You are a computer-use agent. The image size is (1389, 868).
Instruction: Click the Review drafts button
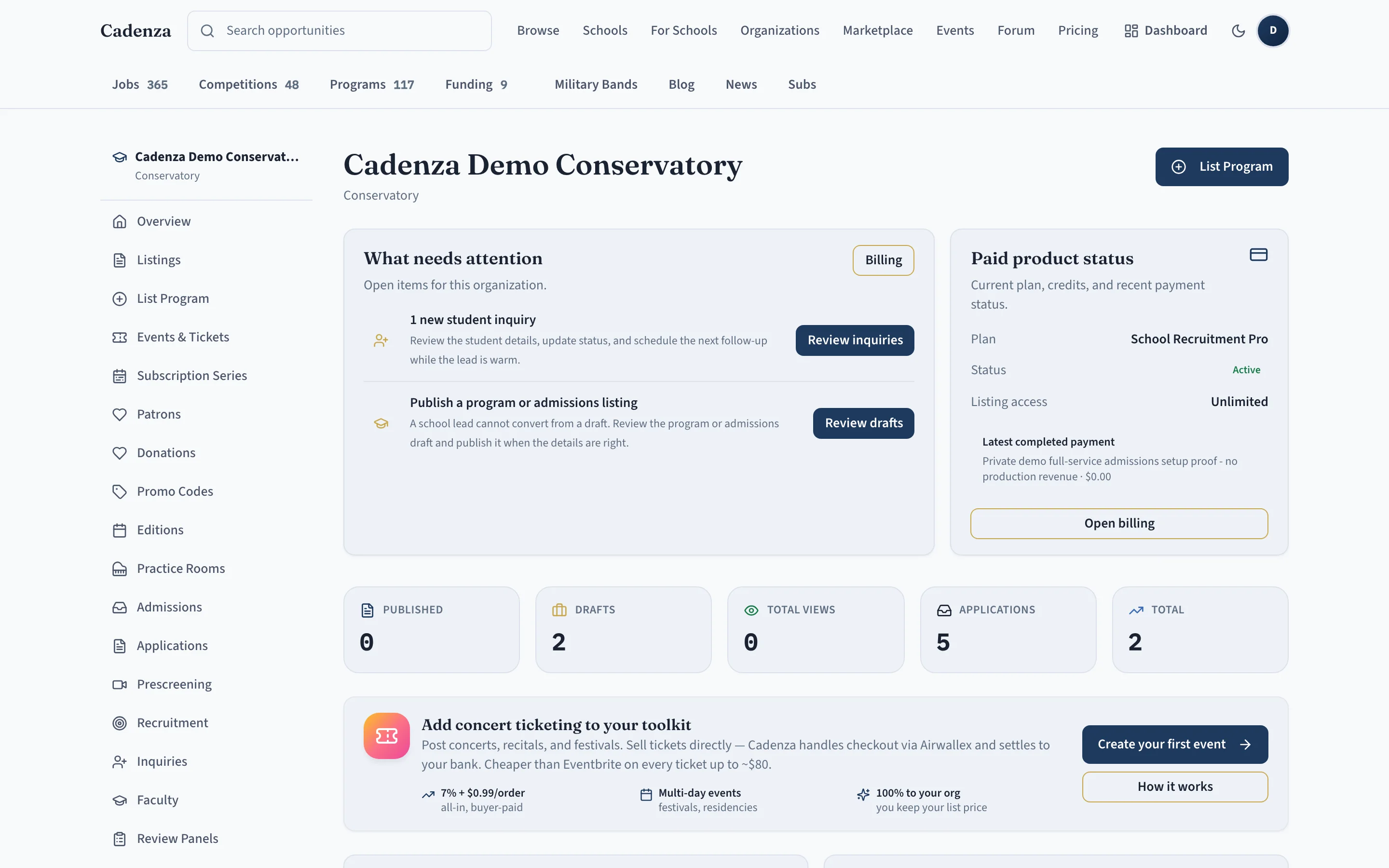pos(863,423)
